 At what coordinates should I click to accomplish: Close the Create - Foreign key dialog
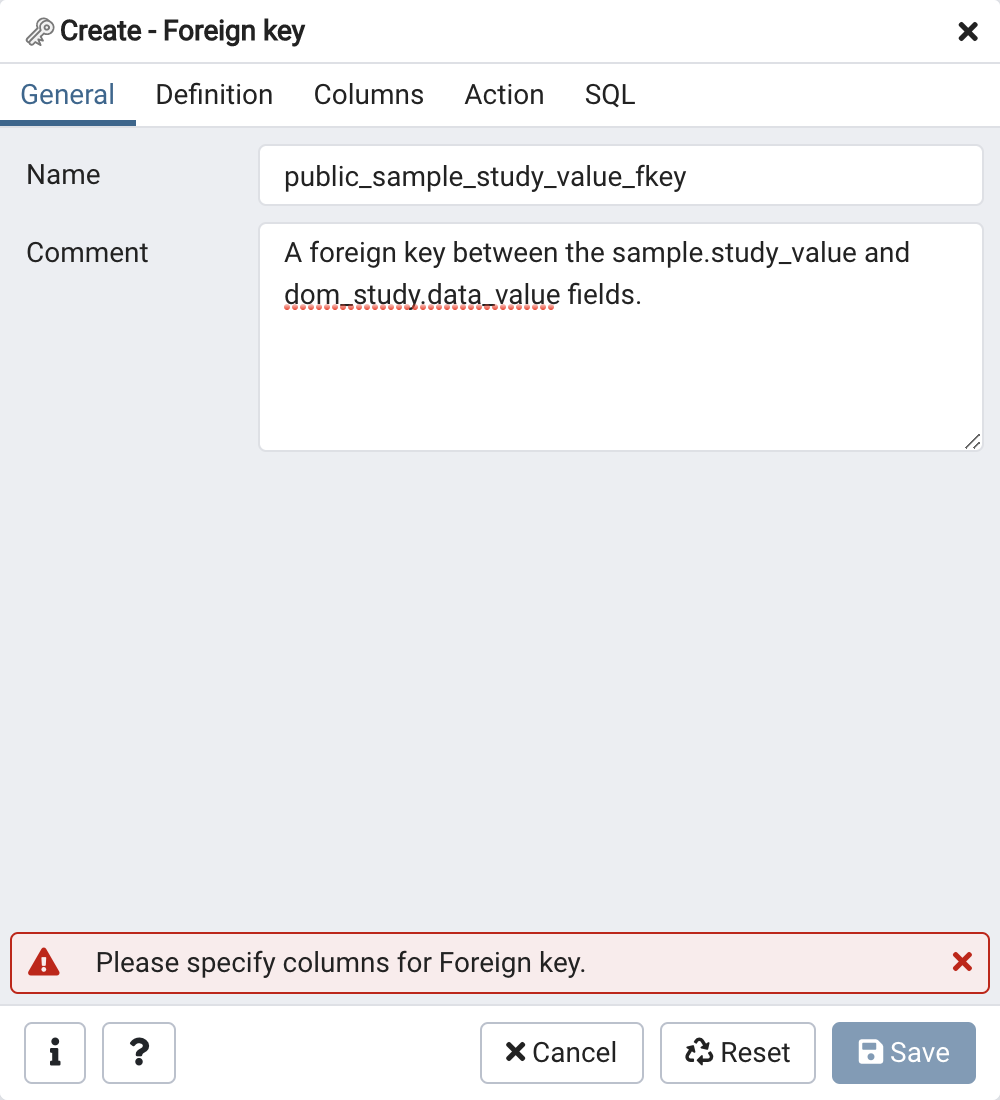(x=967, y=32)
